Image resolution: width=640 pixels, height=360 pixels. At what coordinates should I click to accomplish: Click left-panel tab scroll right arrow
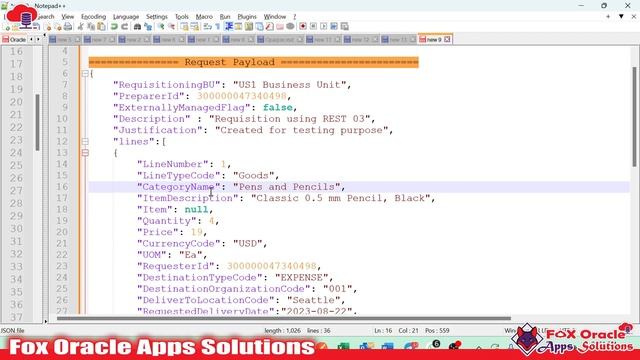point(38,40)
